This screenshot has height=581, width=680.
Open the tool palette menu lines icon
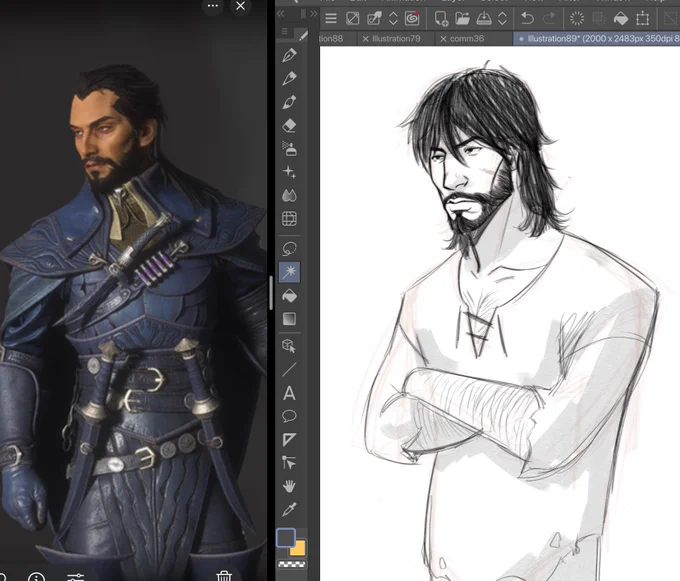coord(284,32)
